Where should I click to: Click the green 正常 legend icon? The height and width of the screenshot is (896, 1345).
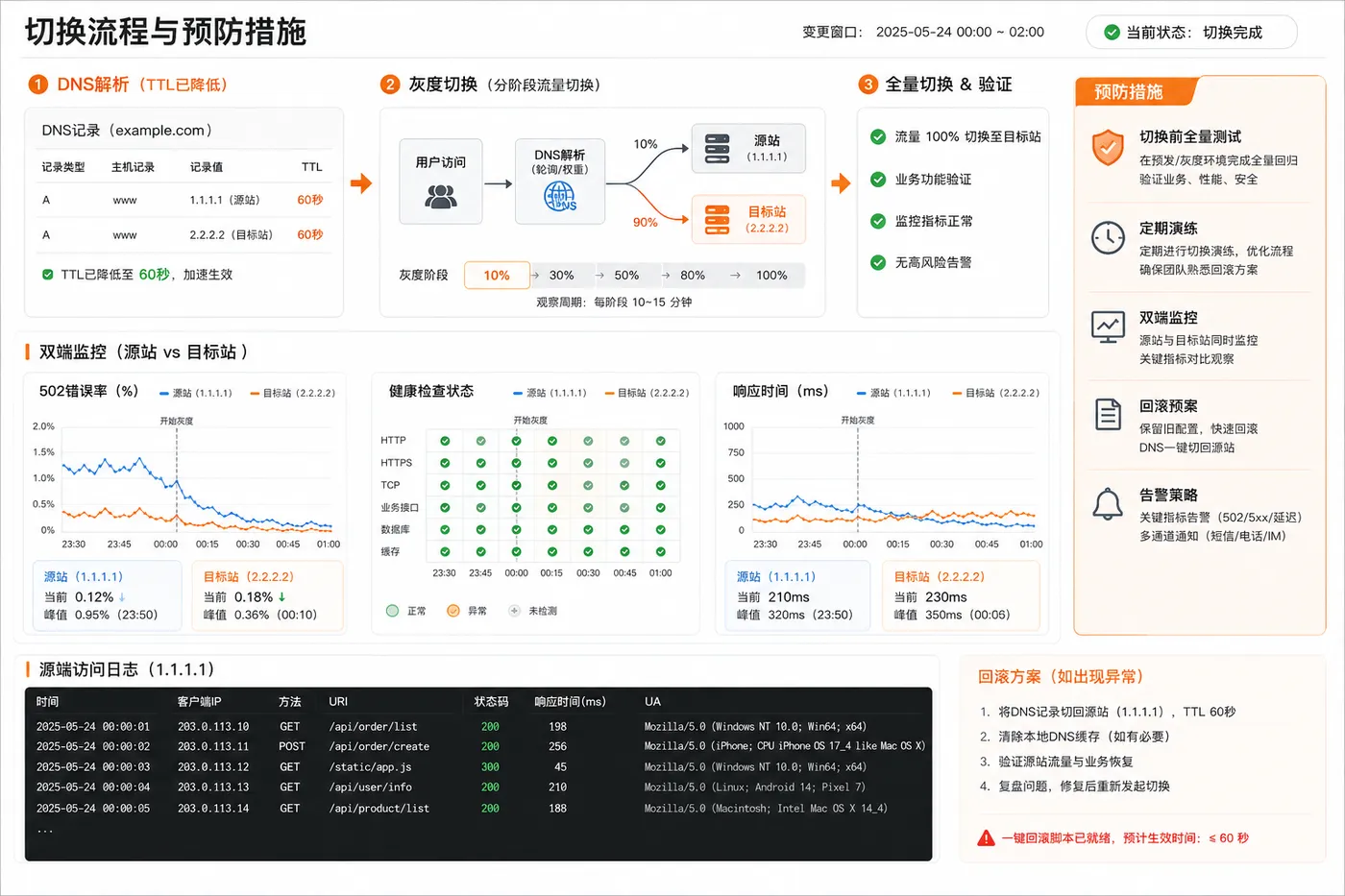tap(392, 611)
